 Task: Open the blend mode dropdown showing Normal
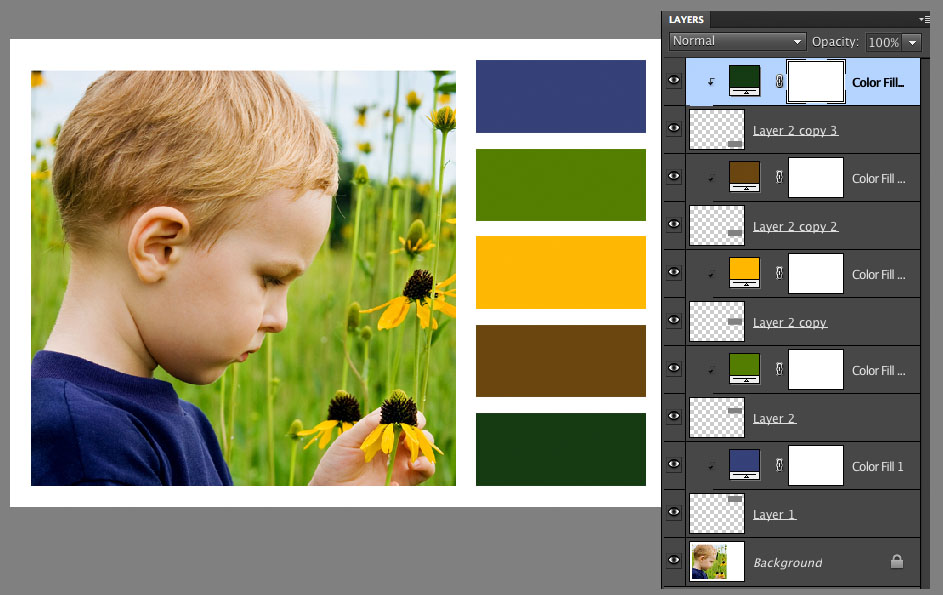pyautogui.click(x=737, y=42)
